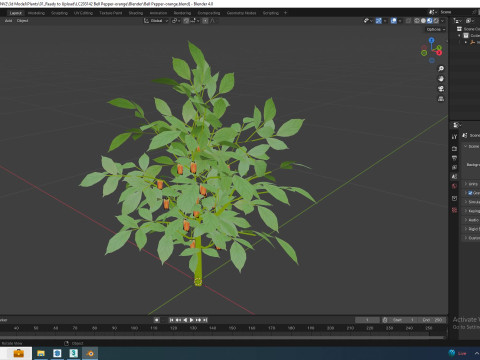Jump to next keyframe
480x360 pixels.
(198, 320)
